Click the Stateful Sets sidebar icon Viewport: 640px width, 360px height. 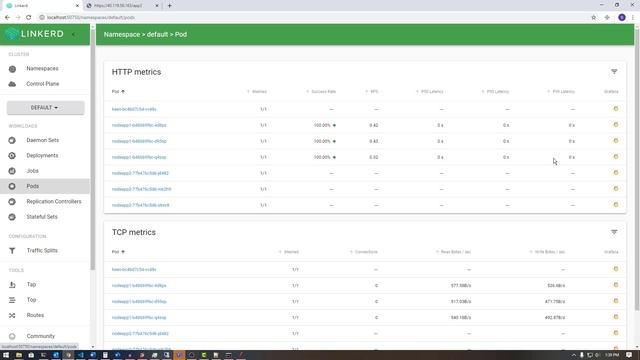click(12, 217)
